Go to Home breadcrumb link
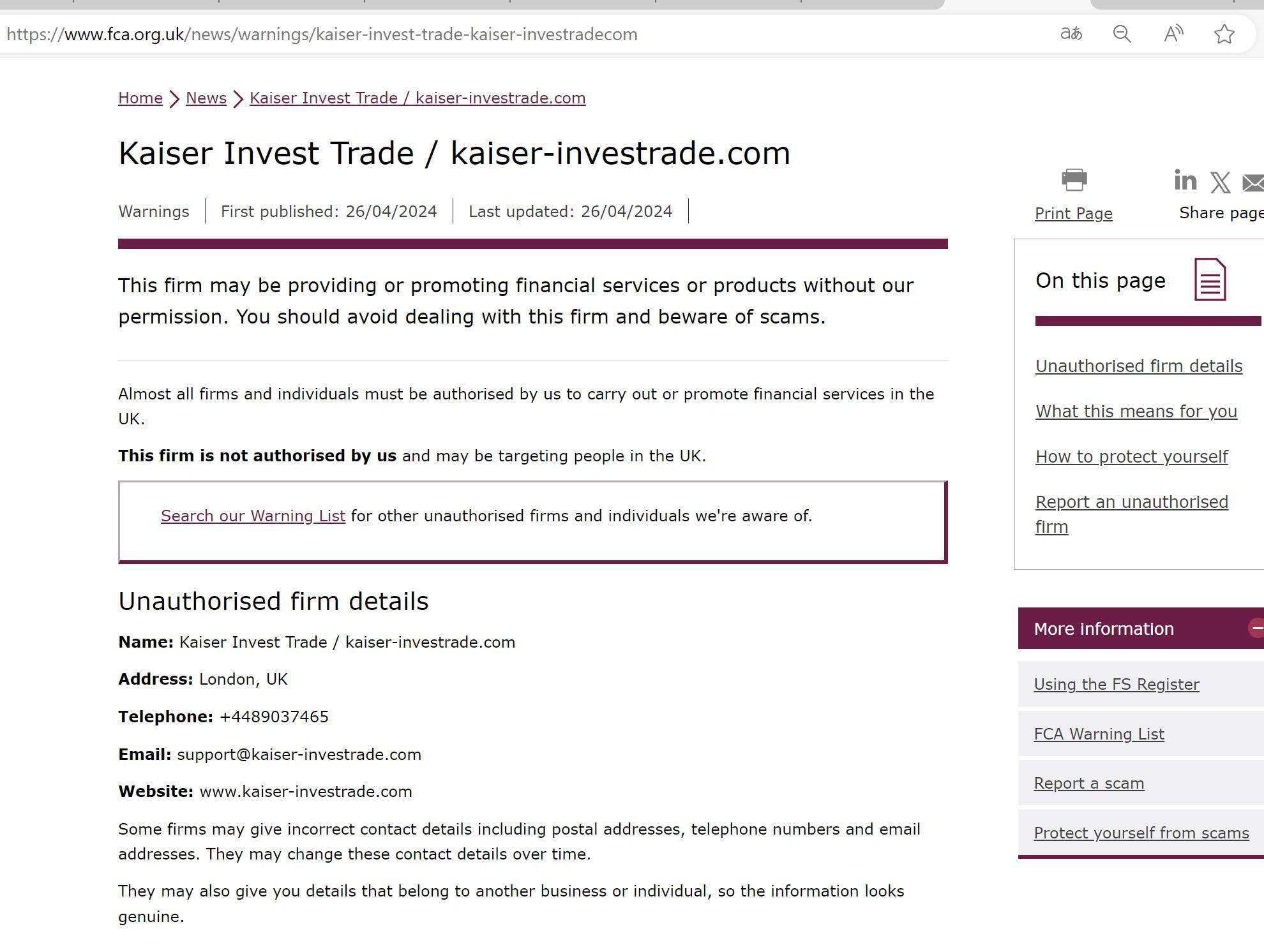Viewport: 1264px width, 952px height. [140, 98]
